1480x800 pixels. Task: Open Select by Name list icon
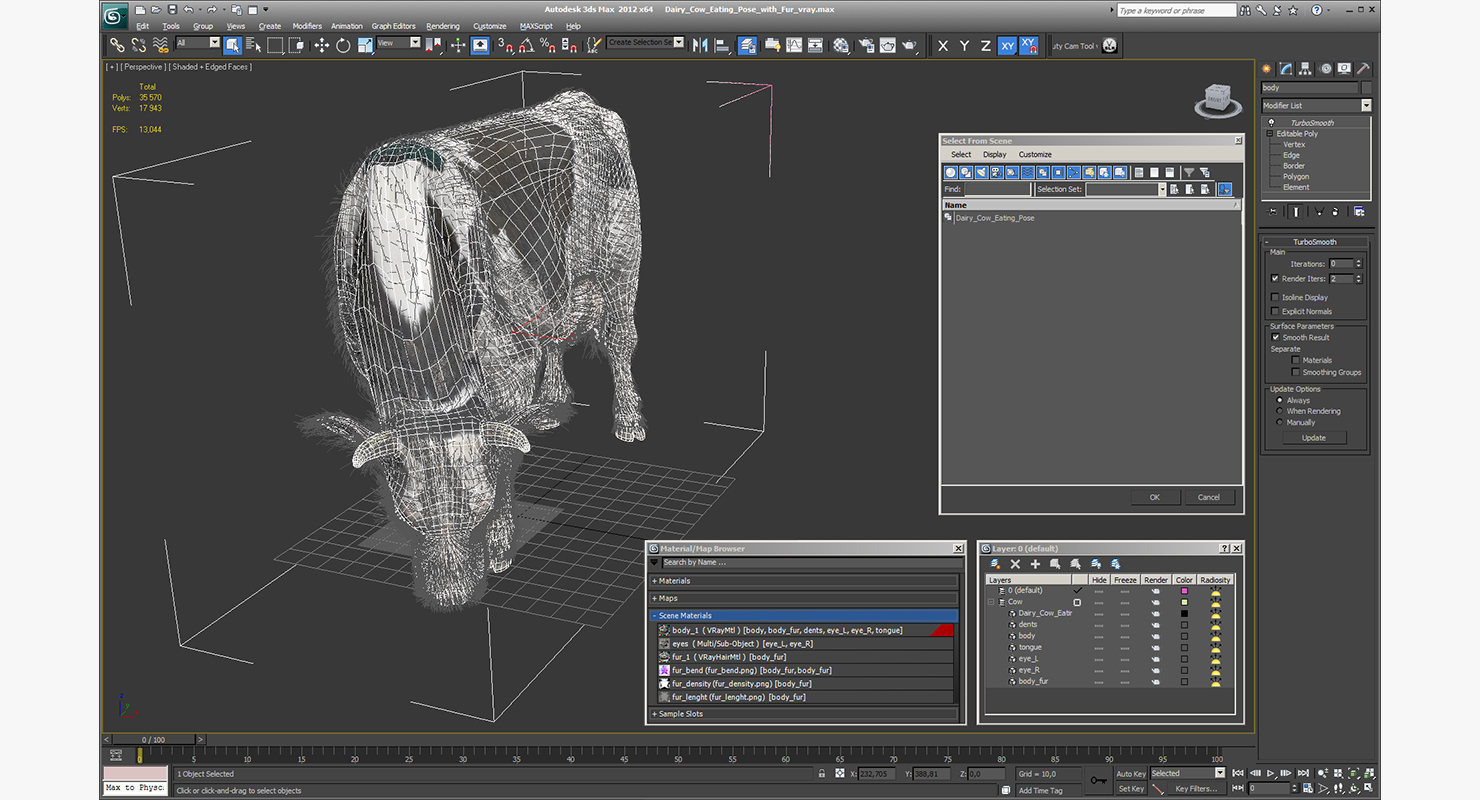pos(253,45)
